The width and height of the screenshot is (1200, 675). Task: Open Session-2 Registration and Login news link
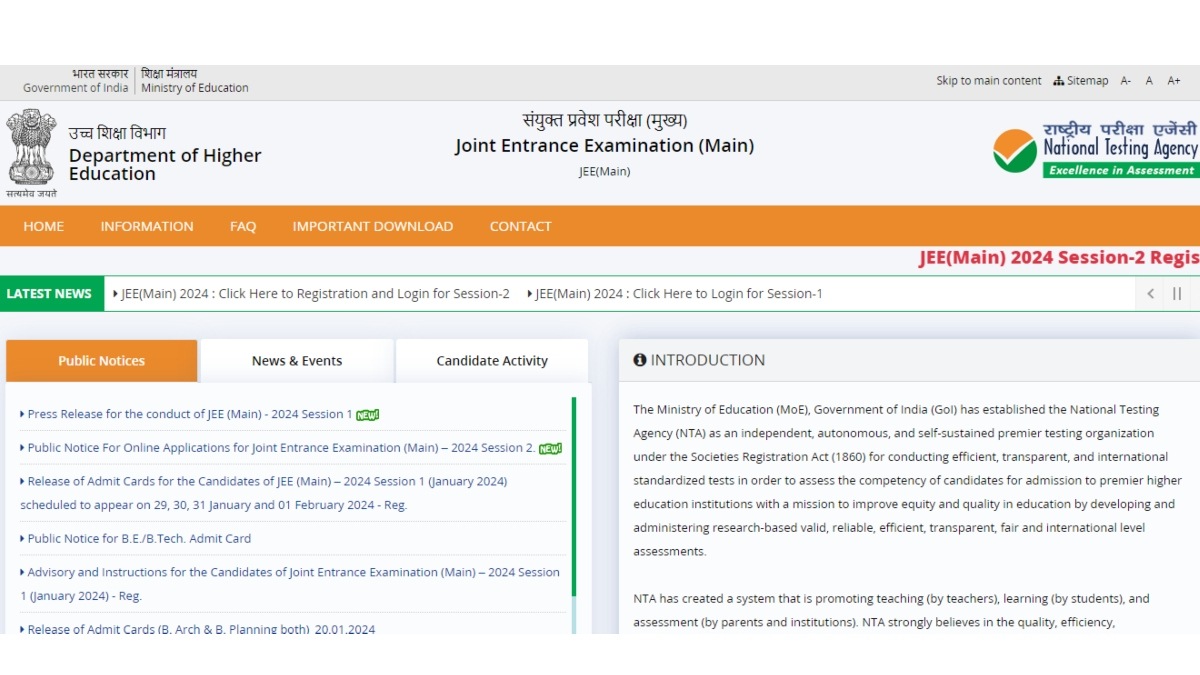coord(315,294)
